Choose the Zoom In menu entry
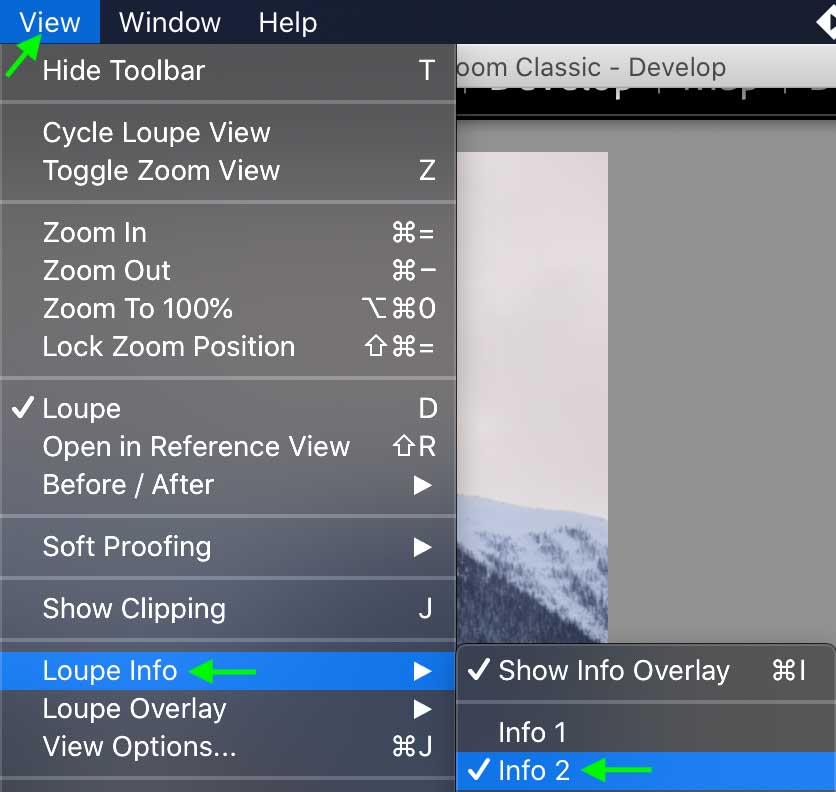The height and width of the screenshot is (792, 836). click(228, 233)
